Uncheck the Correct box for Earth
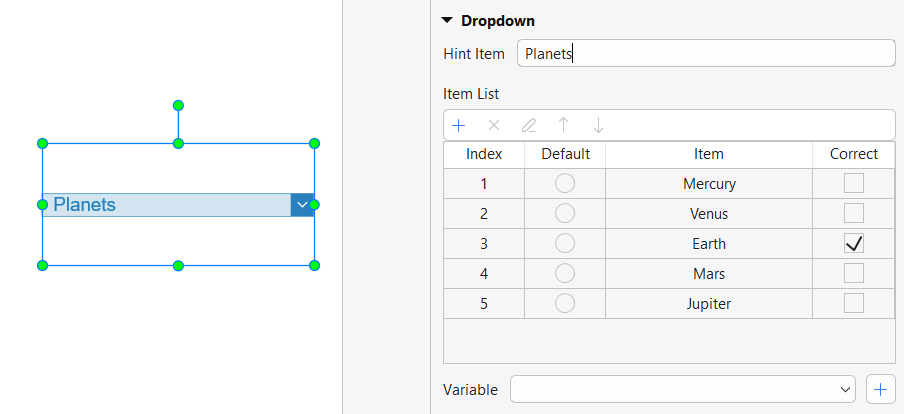 (x=853, y=243)
